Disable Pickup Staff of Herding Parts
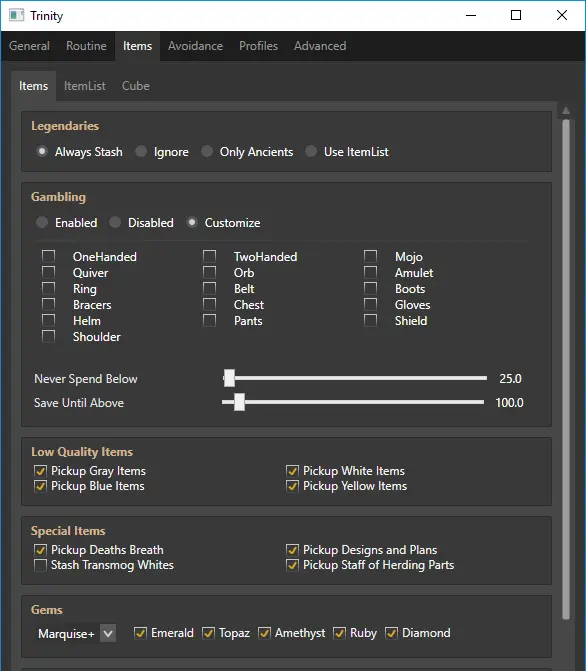 click(292, 565)
